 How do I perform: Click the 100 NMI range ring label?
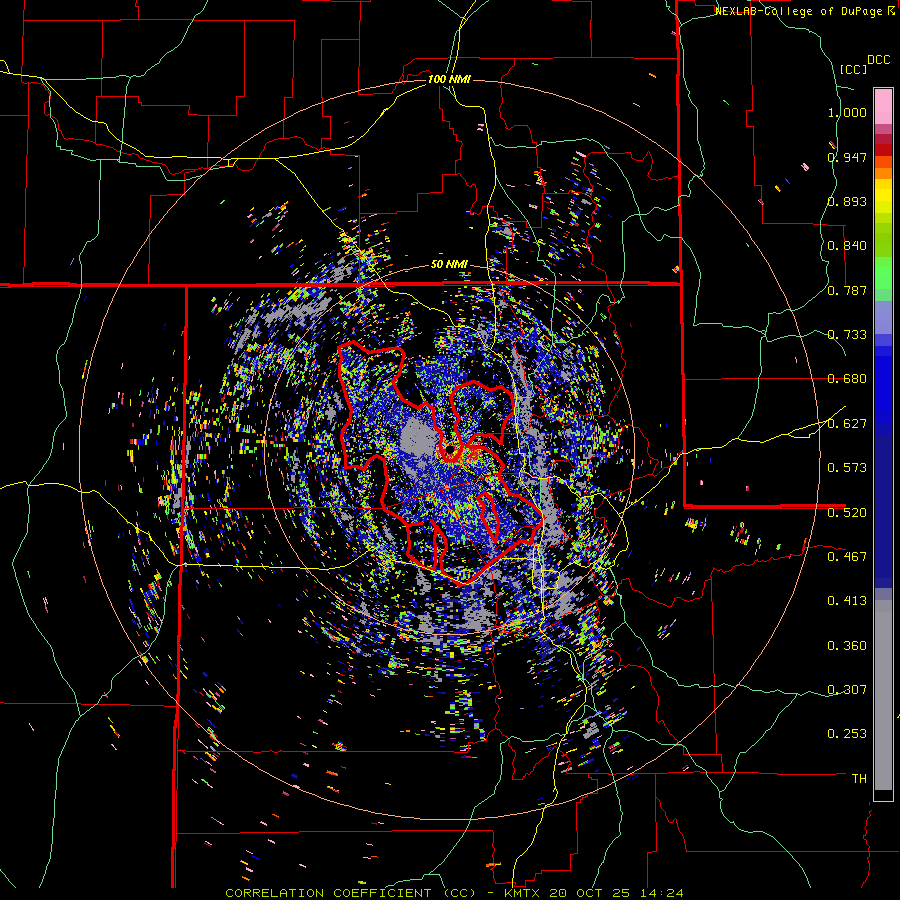(449, 79)
